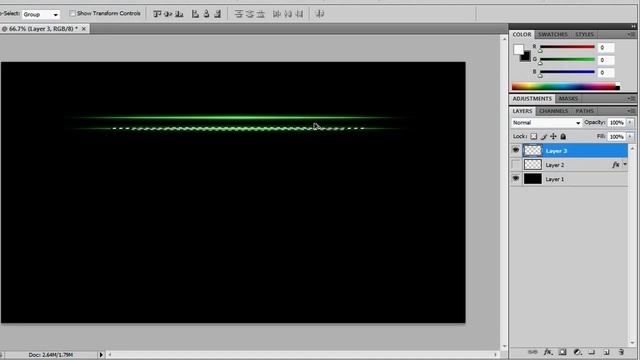Click the Distribute Horizontal Centers icon
This screenshot has height=360, width=640.
[288, 14]
